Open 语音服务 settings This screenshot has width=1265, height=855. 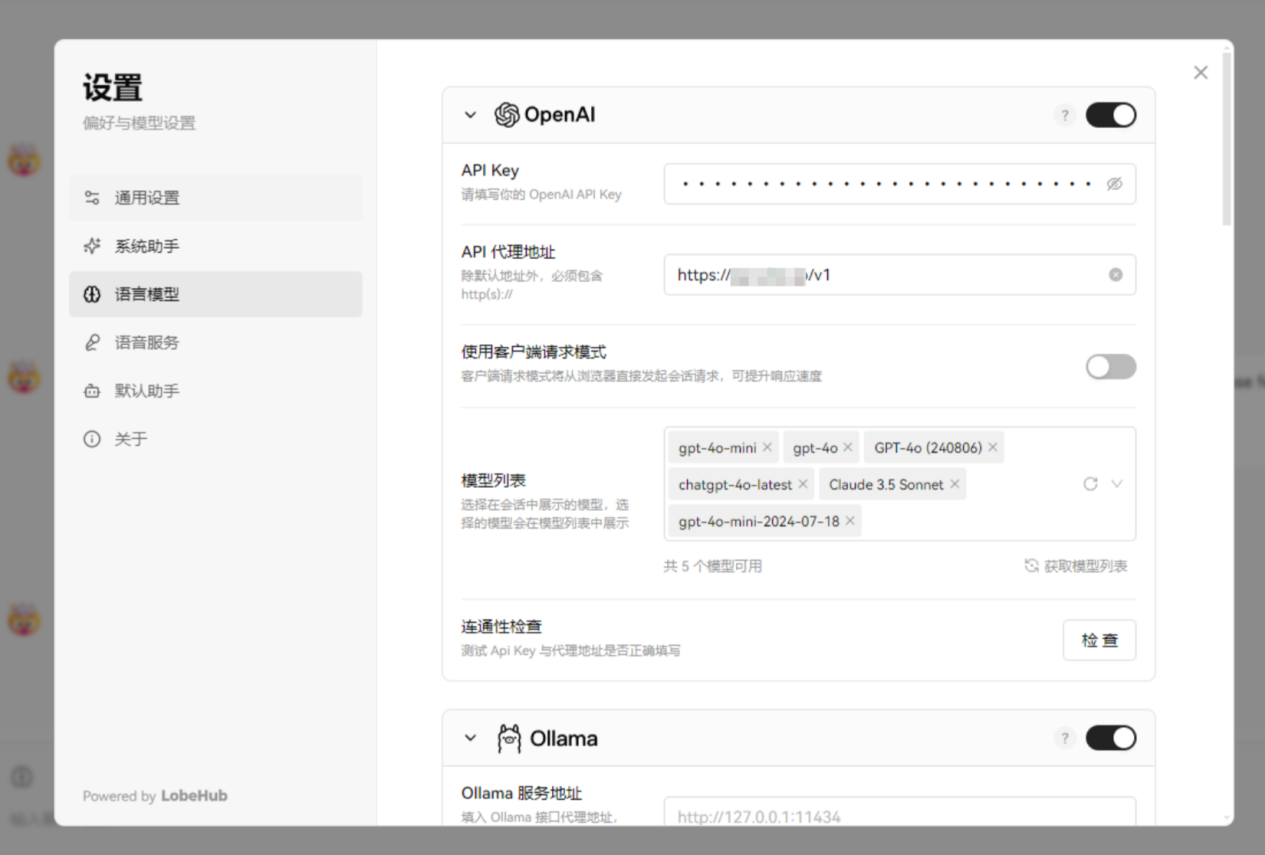tap(216, 342)
